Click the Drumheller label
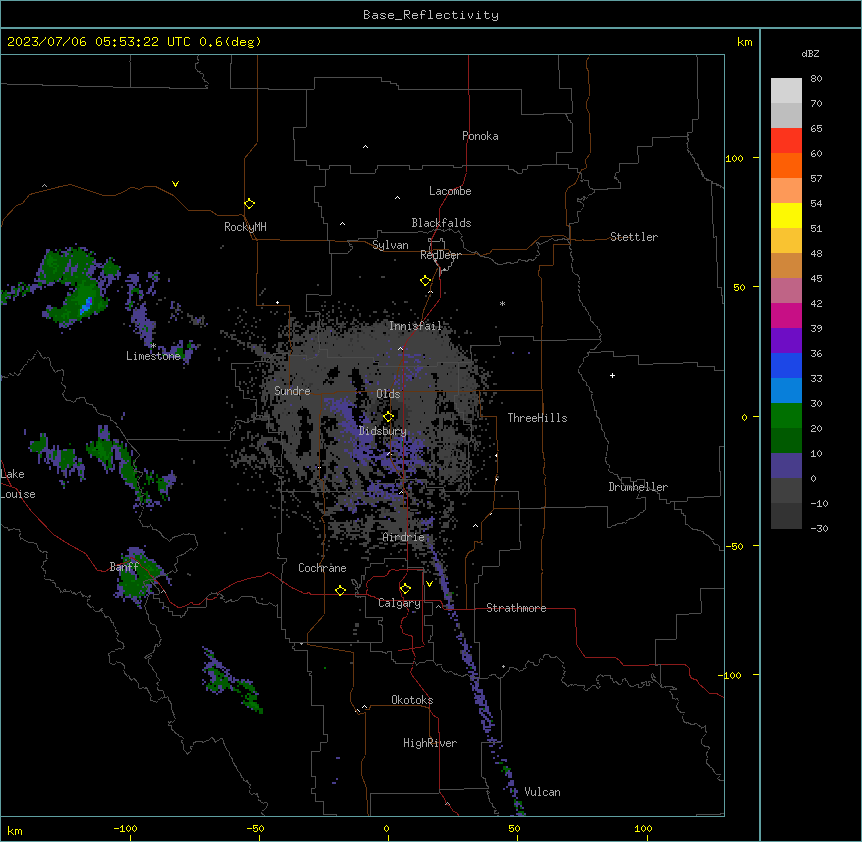The height and width of the screenshot is (842, 862). tap(638, 487)
